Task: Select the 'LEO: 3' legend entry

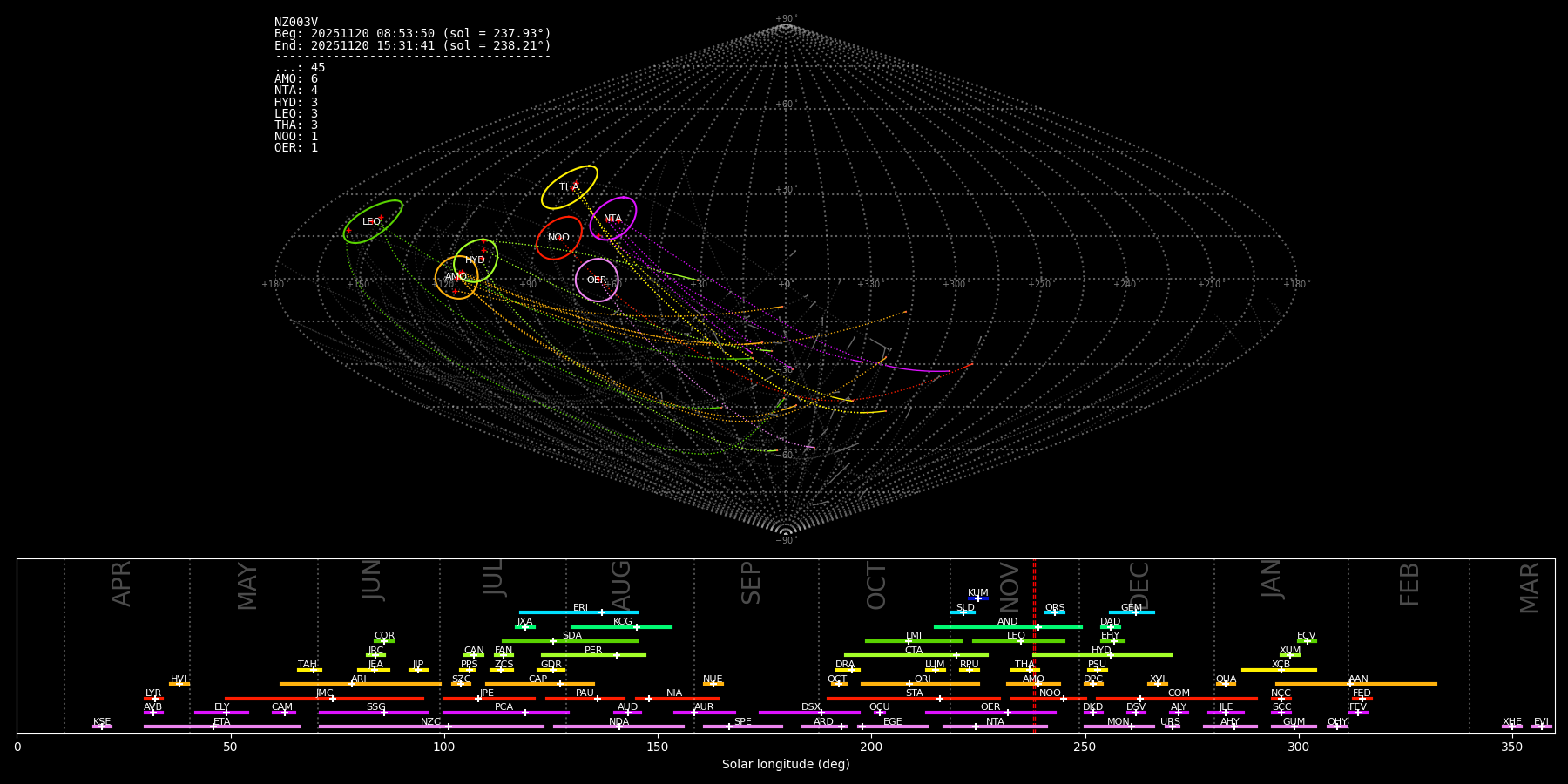Action: coord(296,113)
